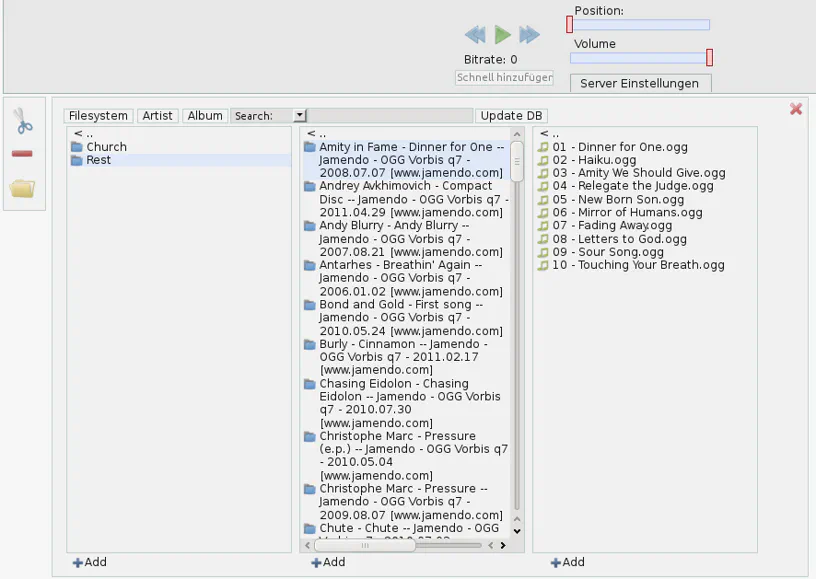Open Amity in Fame - Dinner for One folder
This screenshot has height=579, width=816.
(x=406, y=160)
